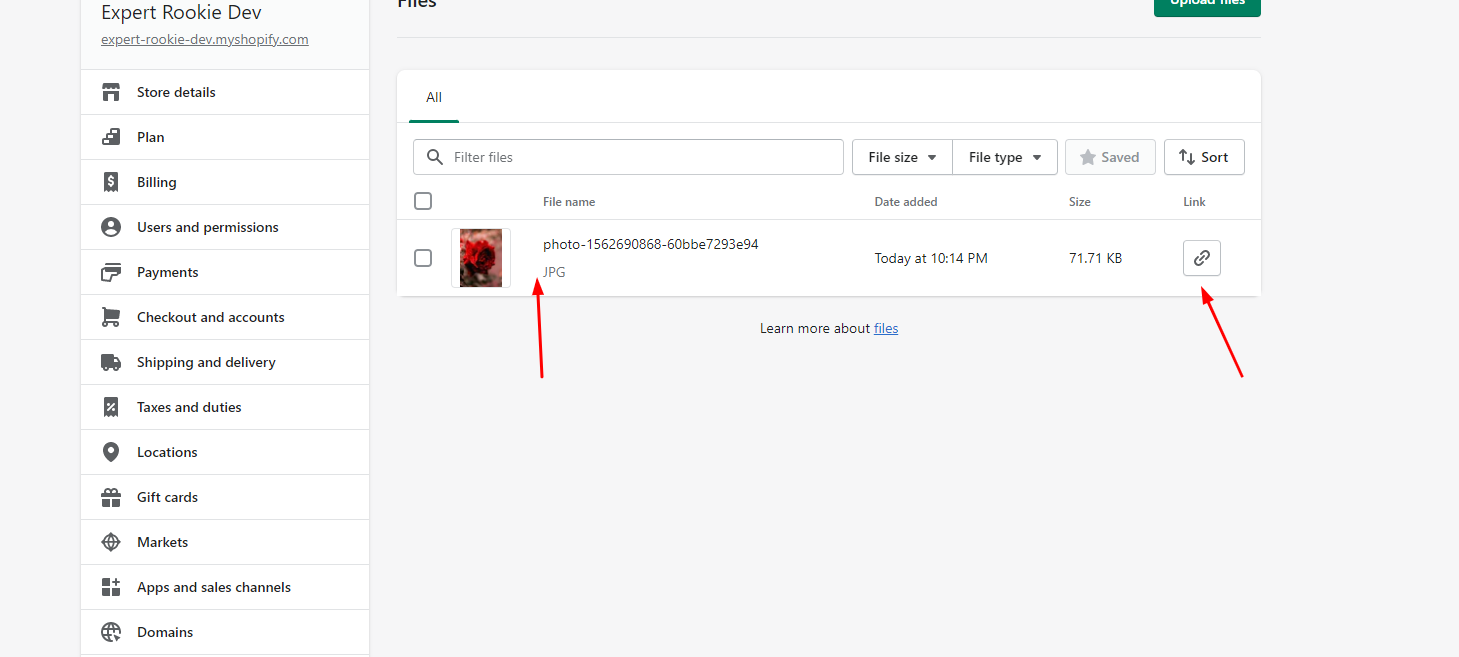The image size is (1459, 657).
Task: Open Locations settings
Action: coord(225,452)
